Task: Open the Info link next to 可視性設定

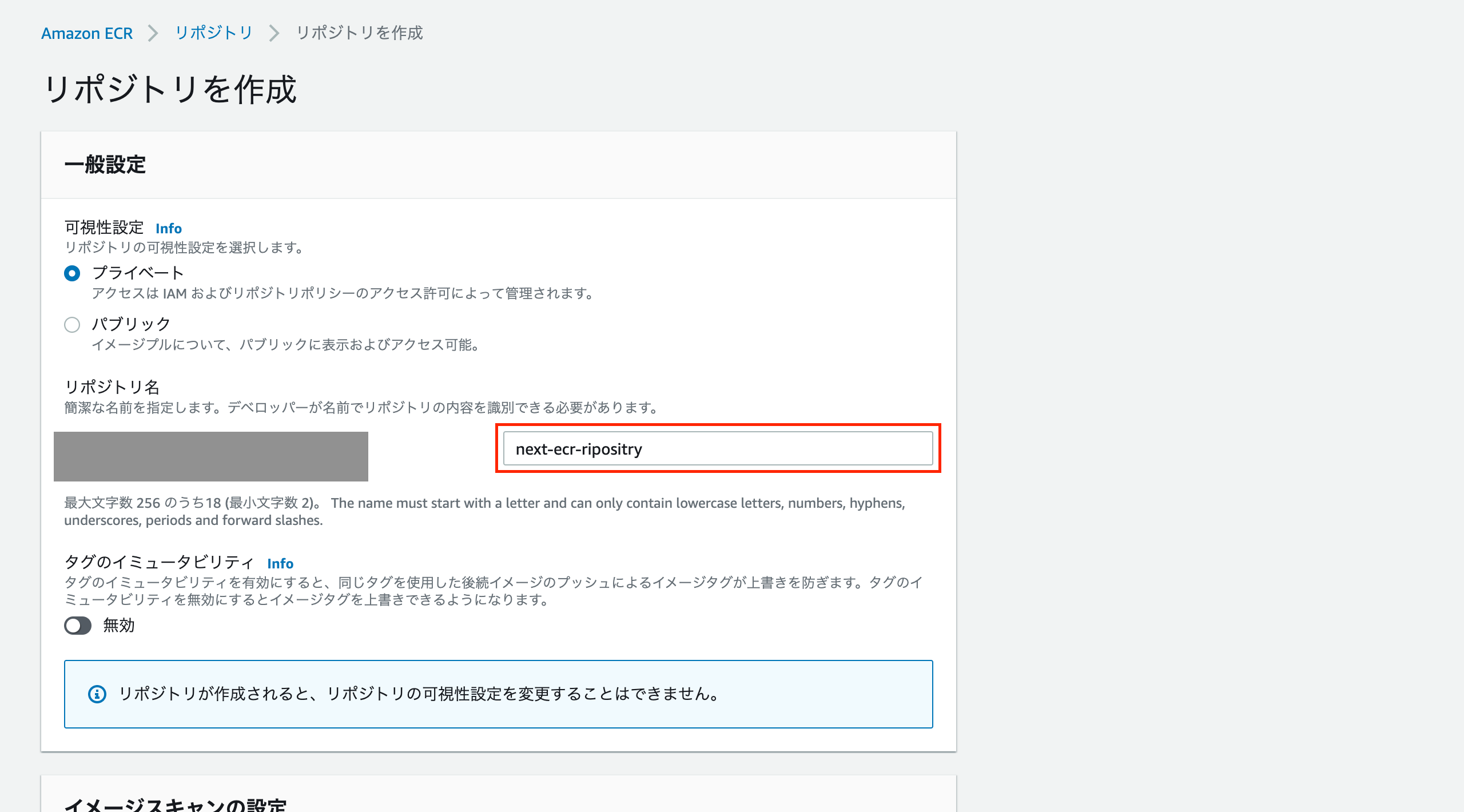Action: pos(169,228)
